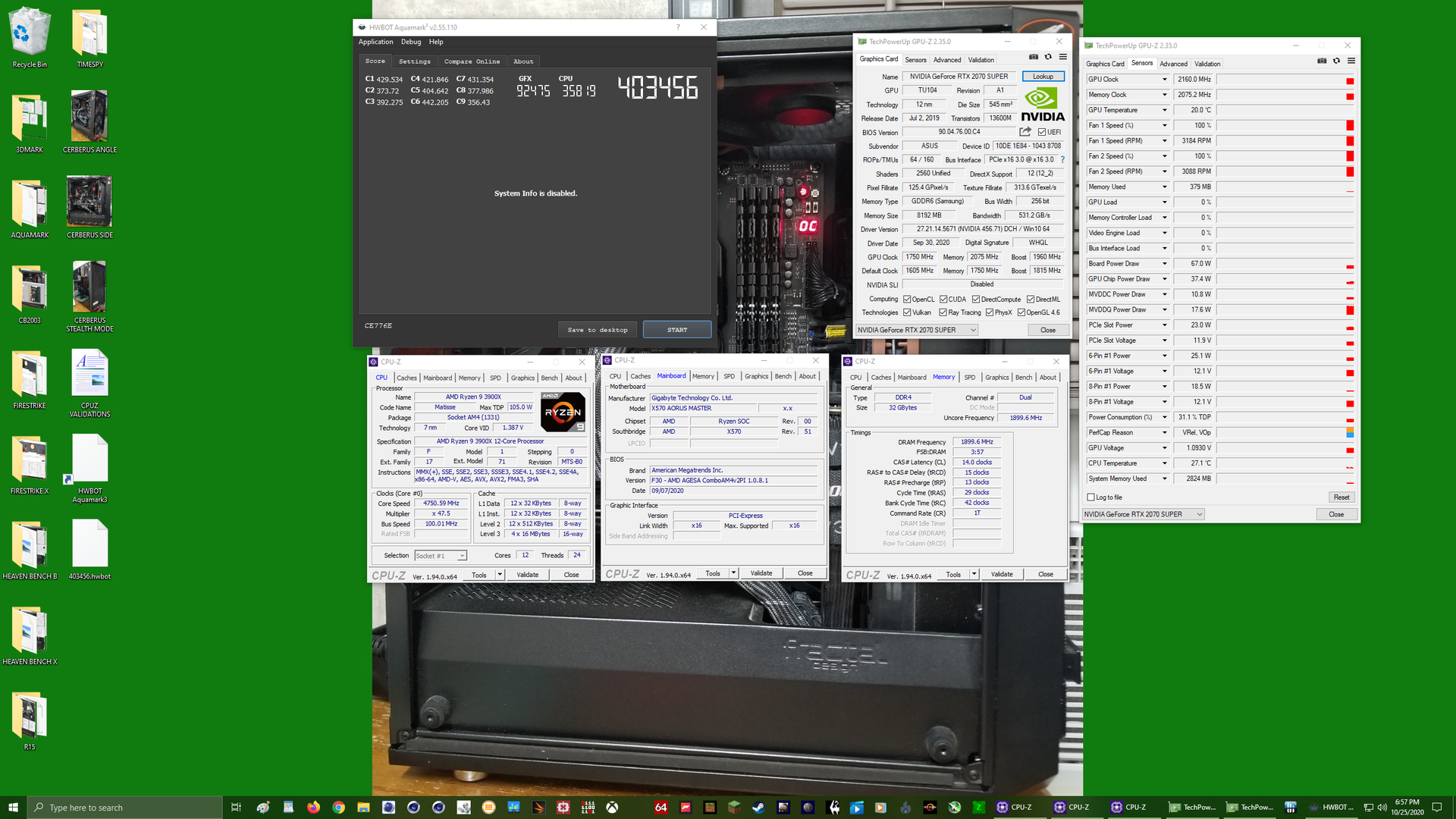Toggle the DirectCompute checkbox in GPU-Z
Viewport: 1456px width, 819px height.
tap(976, 300)
